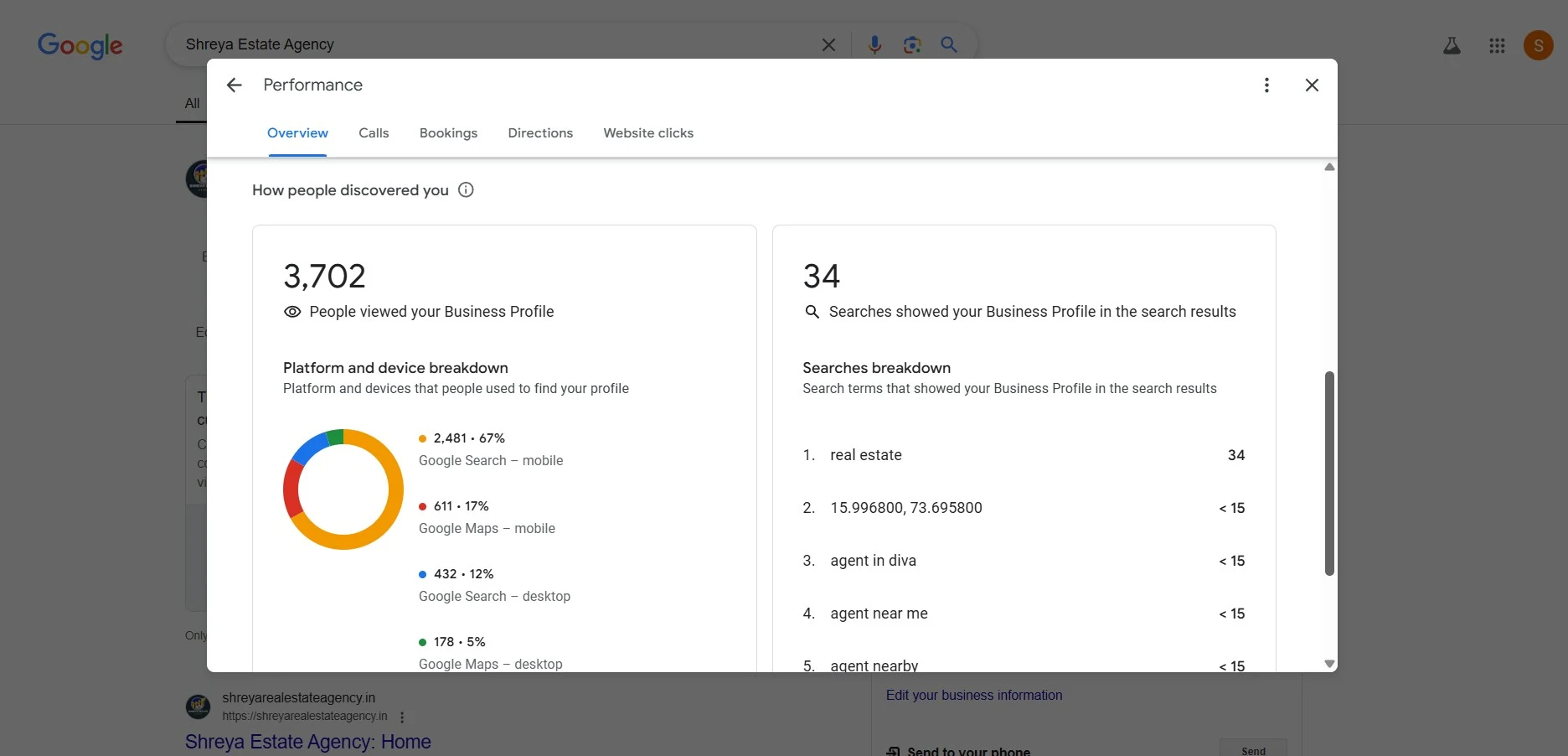Click the magnifier search button
Image resolution: width=1568 pixels, height=756 pixels.
pos(949,45)
